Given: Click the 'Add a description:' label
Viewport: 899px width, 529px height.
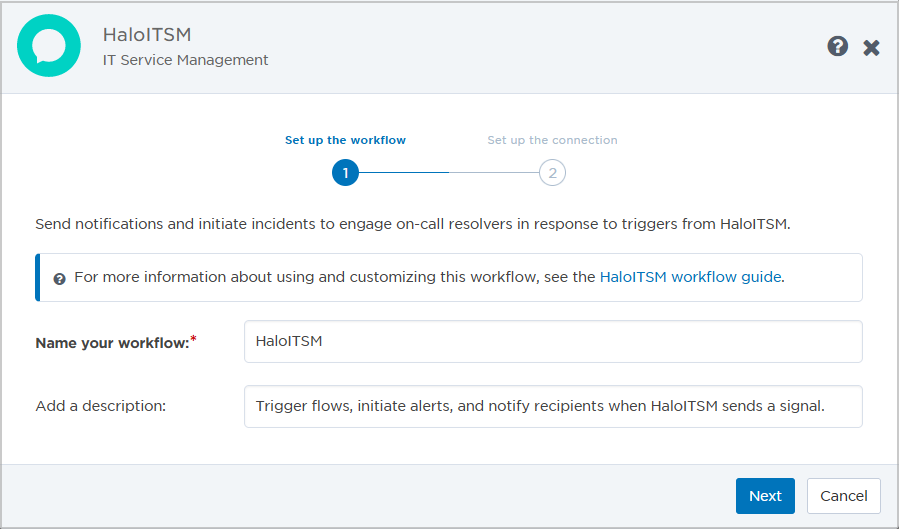Looking at the screenshot, I should click(100, 406).
